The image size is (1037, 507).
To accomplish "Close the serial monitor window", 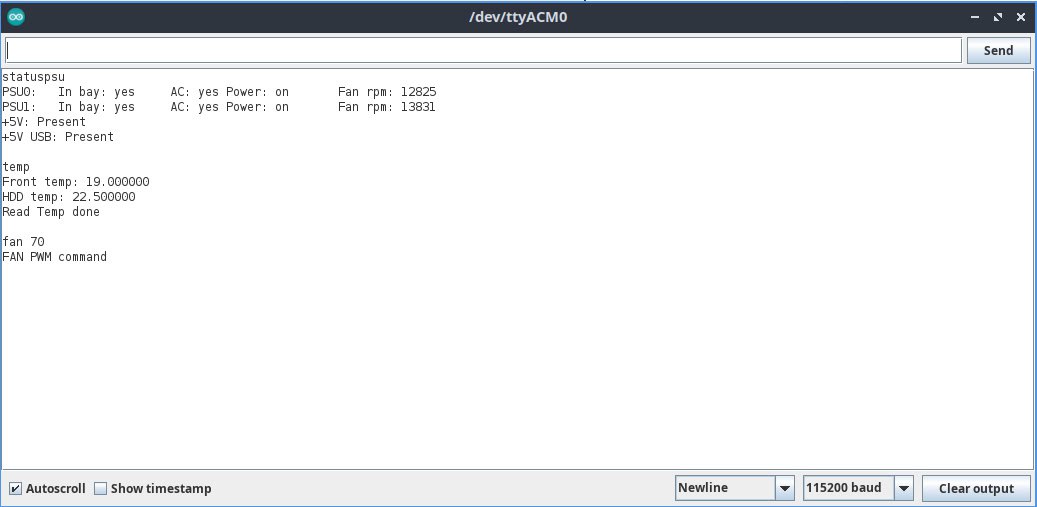I will [1020, 17].
